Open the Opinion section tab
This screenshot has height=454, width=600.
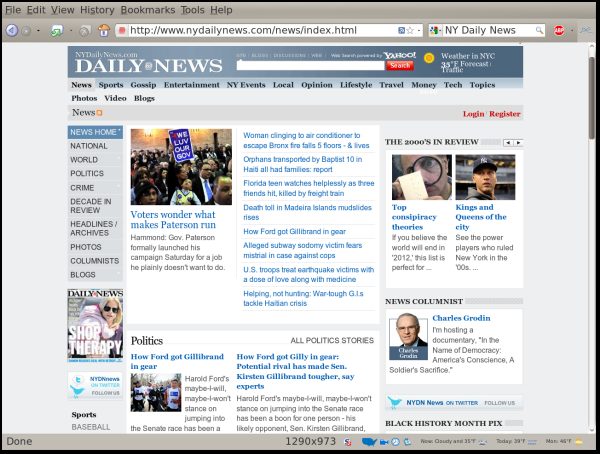tap(317, 85)
